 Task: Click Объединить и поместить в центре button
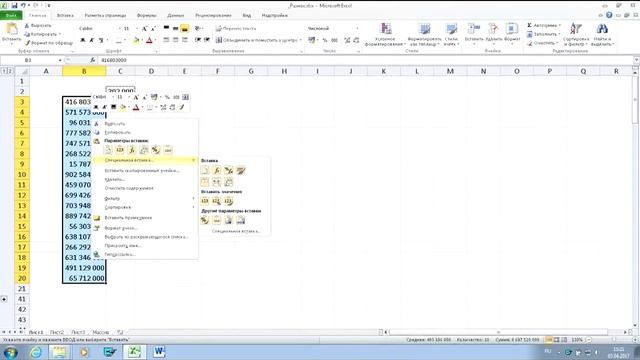(x=256, y=40)
